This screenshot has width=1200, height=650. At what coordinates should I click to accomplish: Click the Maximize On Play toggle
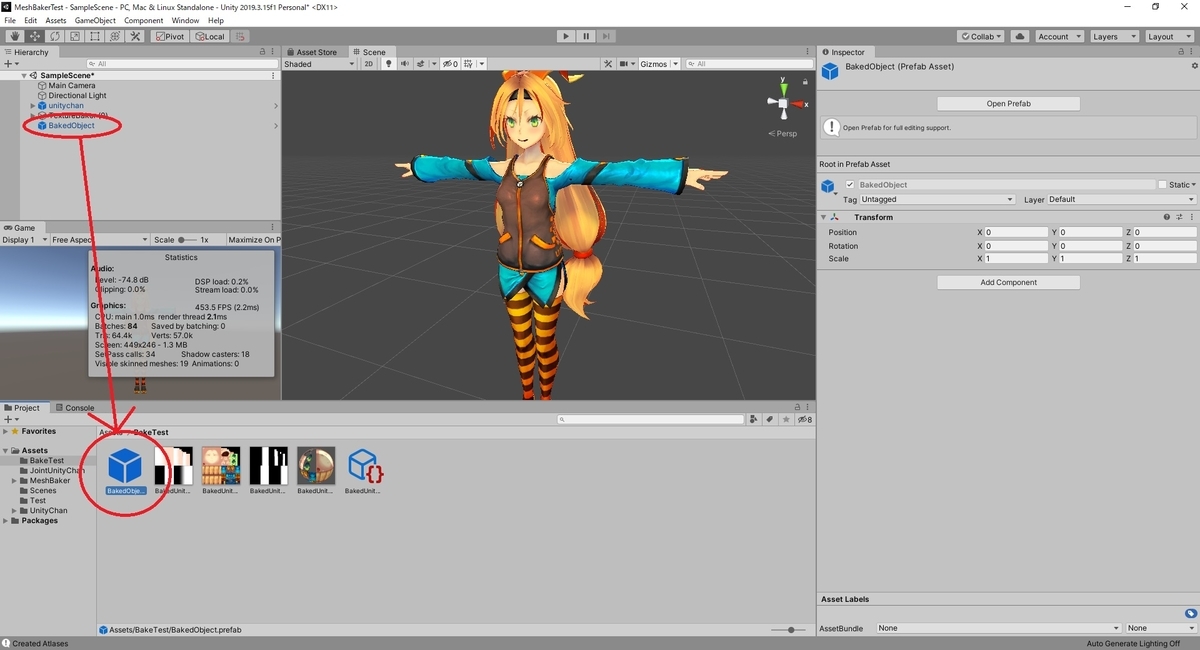[x=254, y=240]
